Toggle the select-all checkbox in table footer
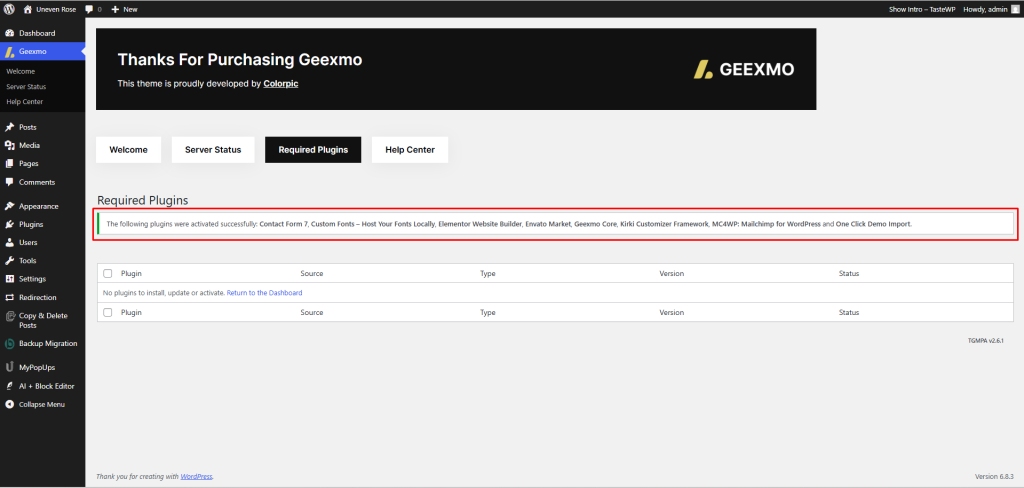Image resolution: width=1024 pixels, height=488 pixels. (x=108, y=312)
